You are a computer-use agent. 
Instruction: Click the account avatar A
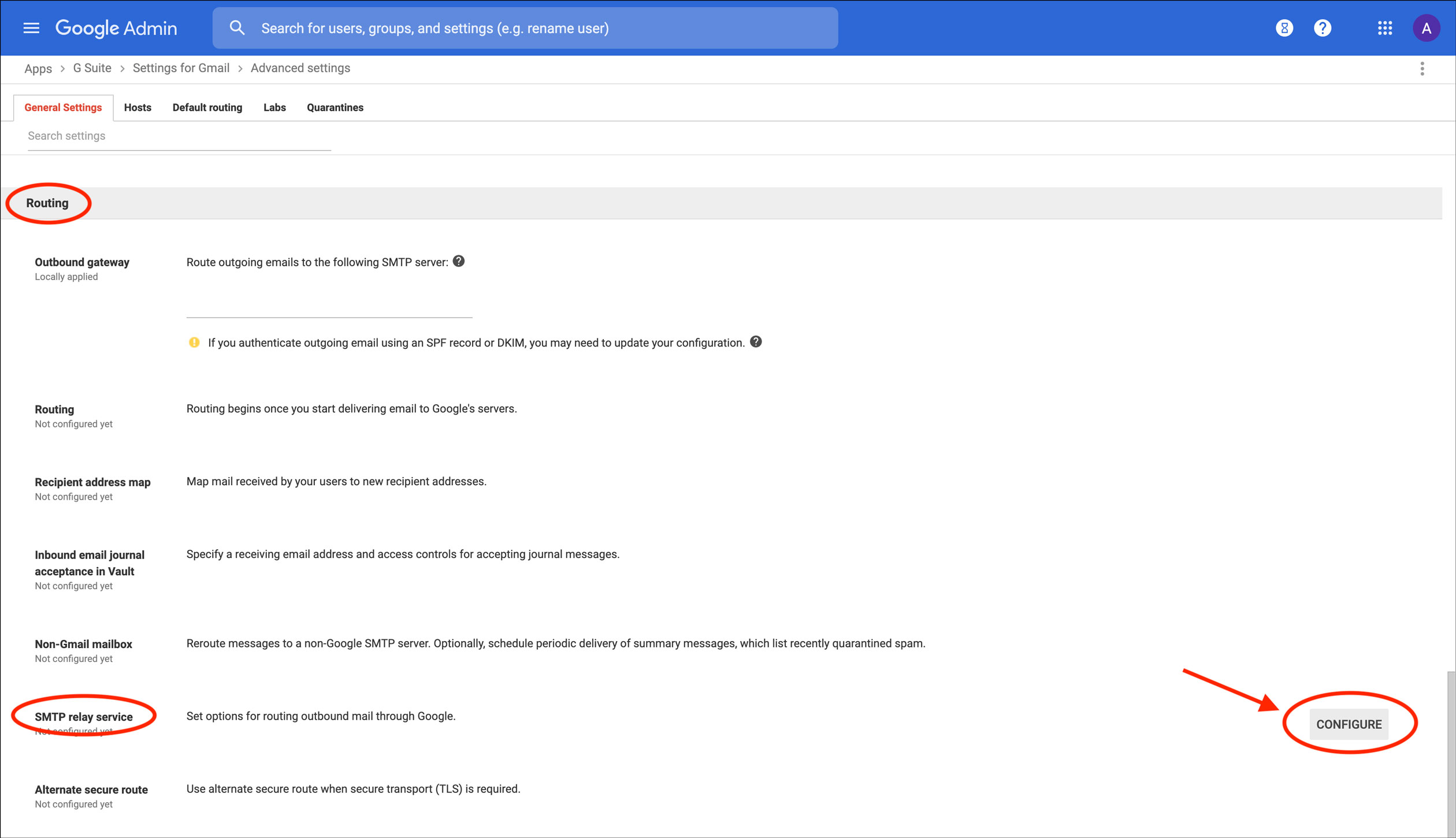point(1425,28)
